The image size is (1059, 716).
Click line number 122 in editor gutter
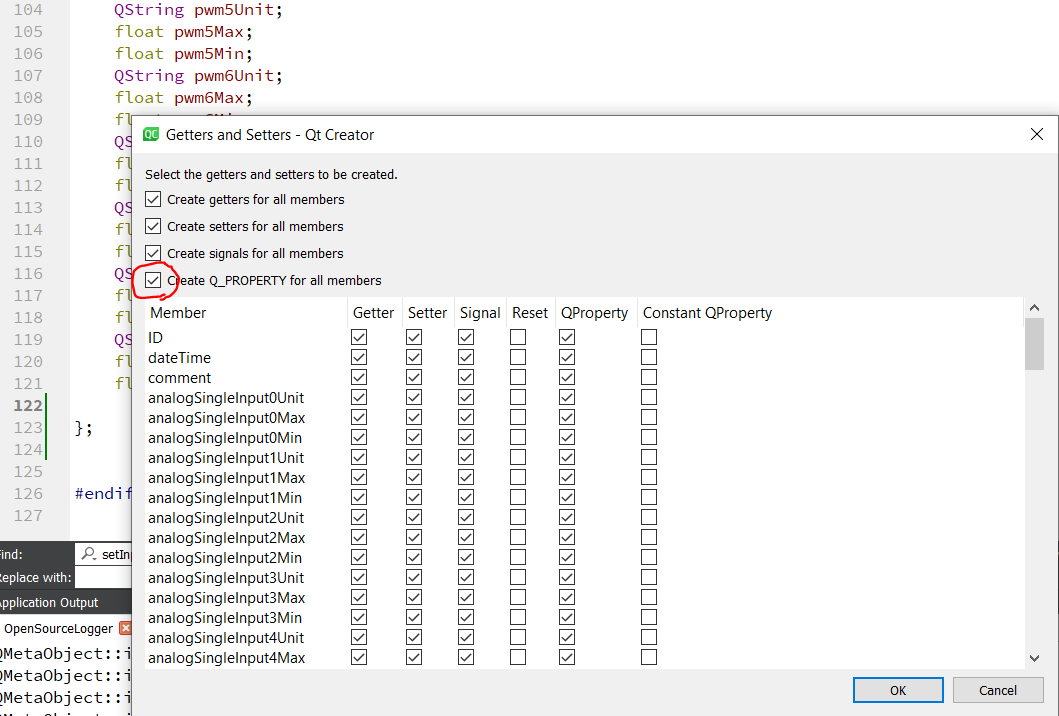pos(28,405)
